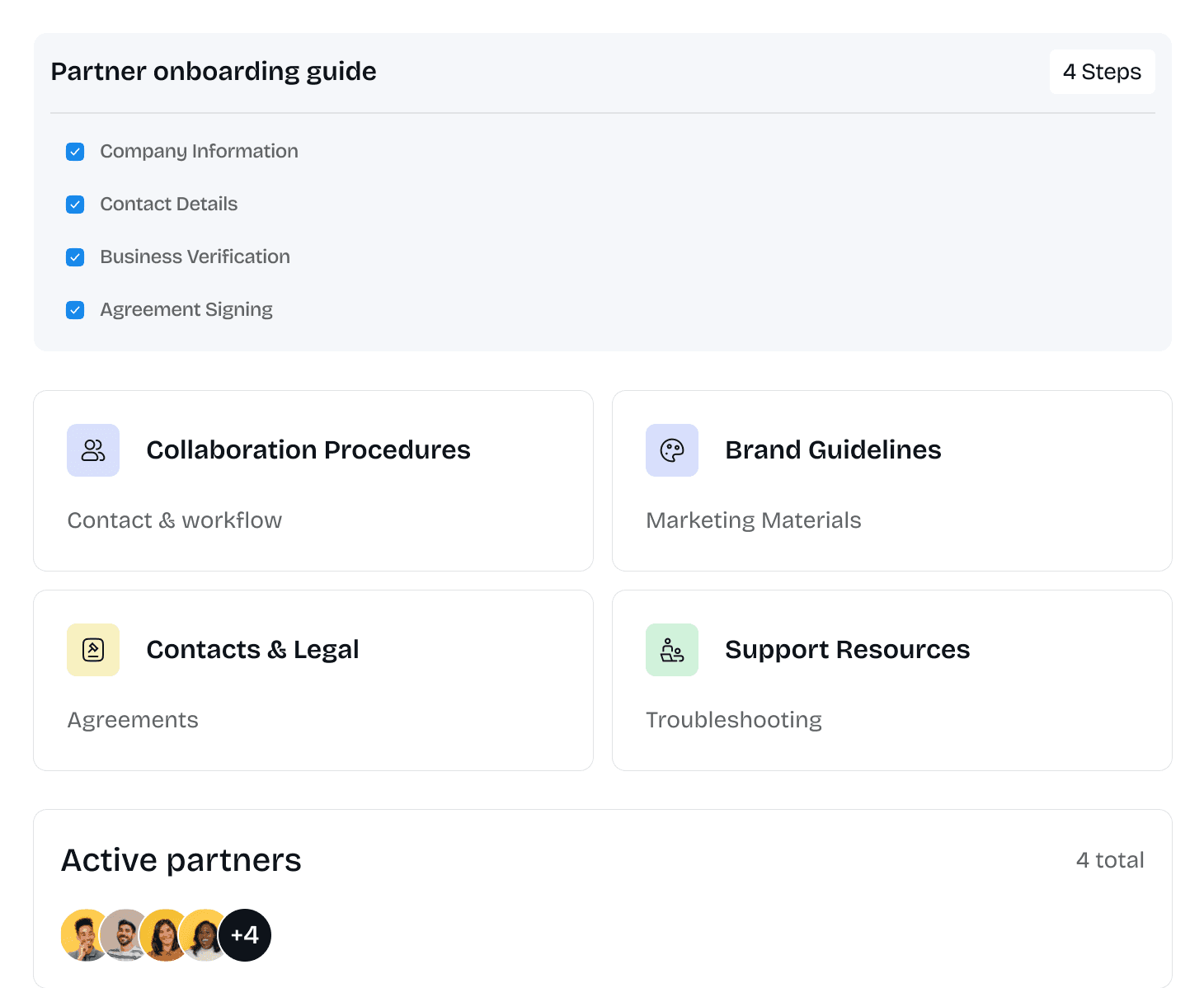The width and height of the screenshot is (1204, 988).
Task: Open the Support Resources card title
Action: point(847,650)
